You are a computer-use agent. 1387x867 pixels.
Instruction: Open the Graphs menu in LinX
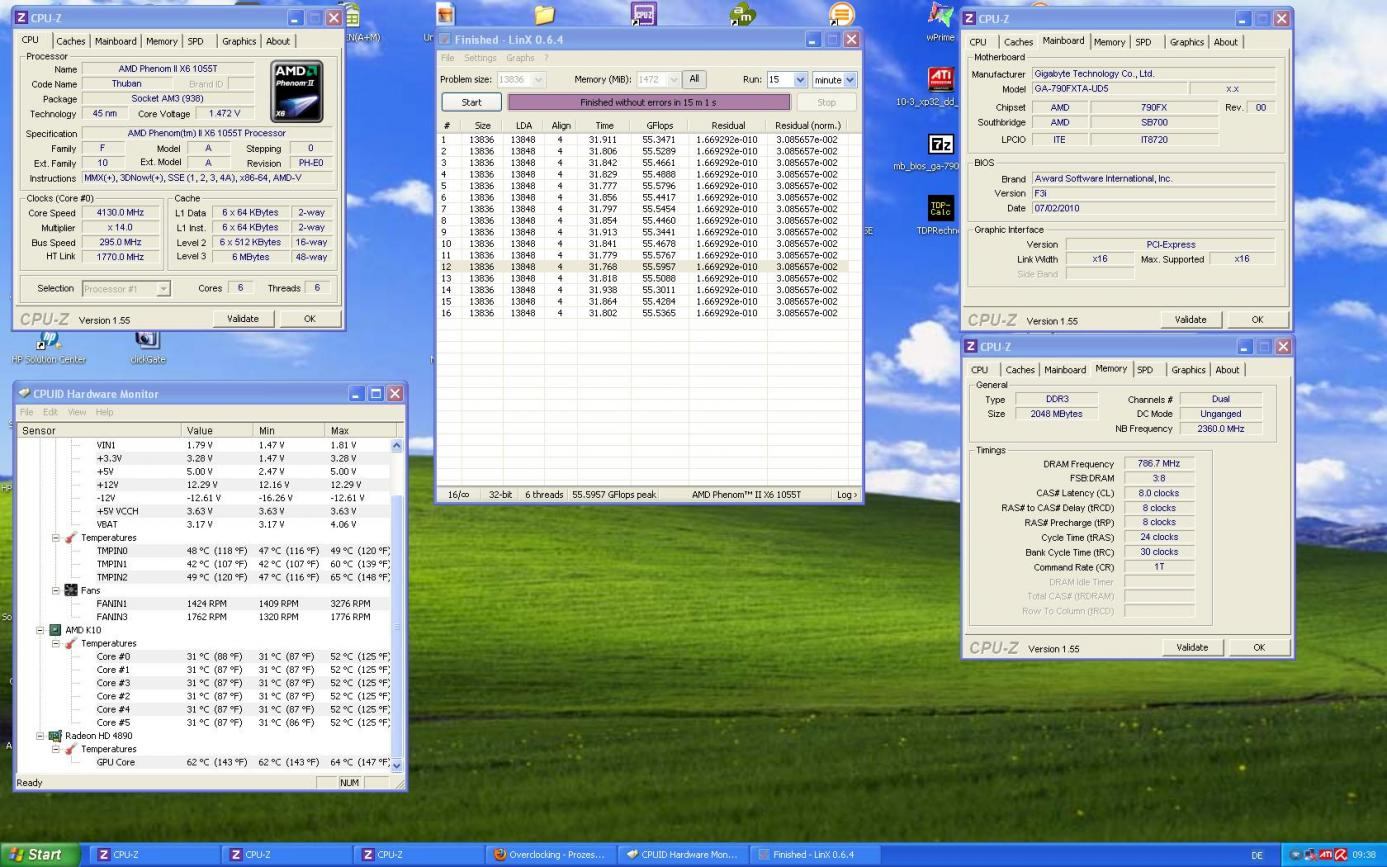[x=520, y=58]
